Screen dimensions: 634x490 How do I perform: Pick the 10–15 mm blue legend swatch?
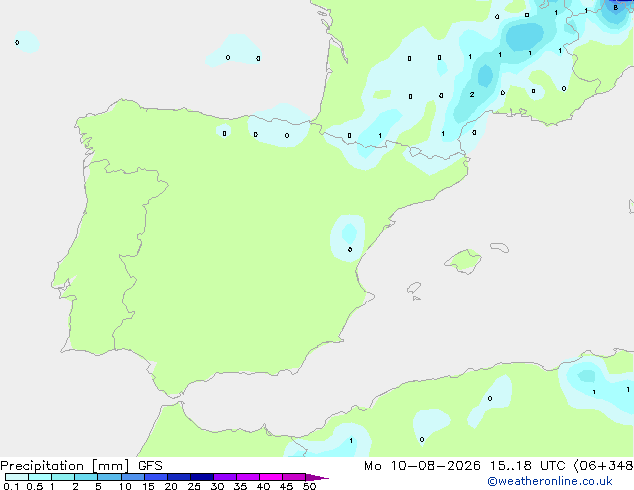pyautogui.click(x=132, y=477)
